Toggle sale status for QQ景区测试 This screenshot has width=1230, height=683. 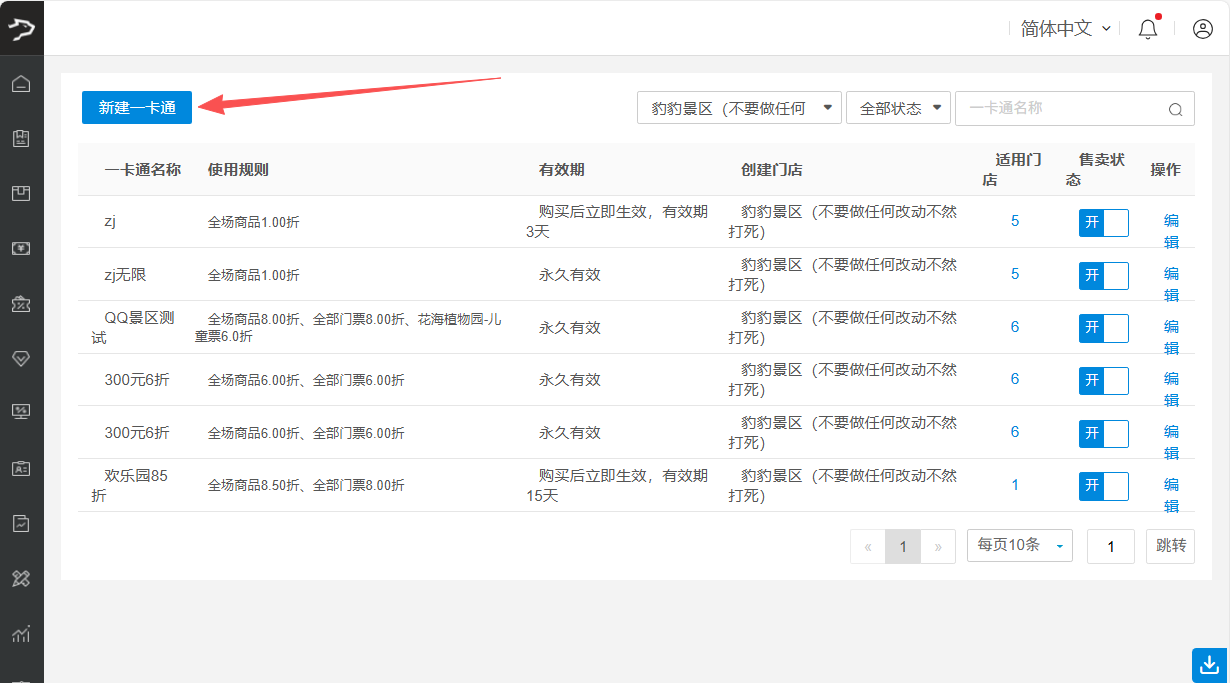tap(1103, 328)
